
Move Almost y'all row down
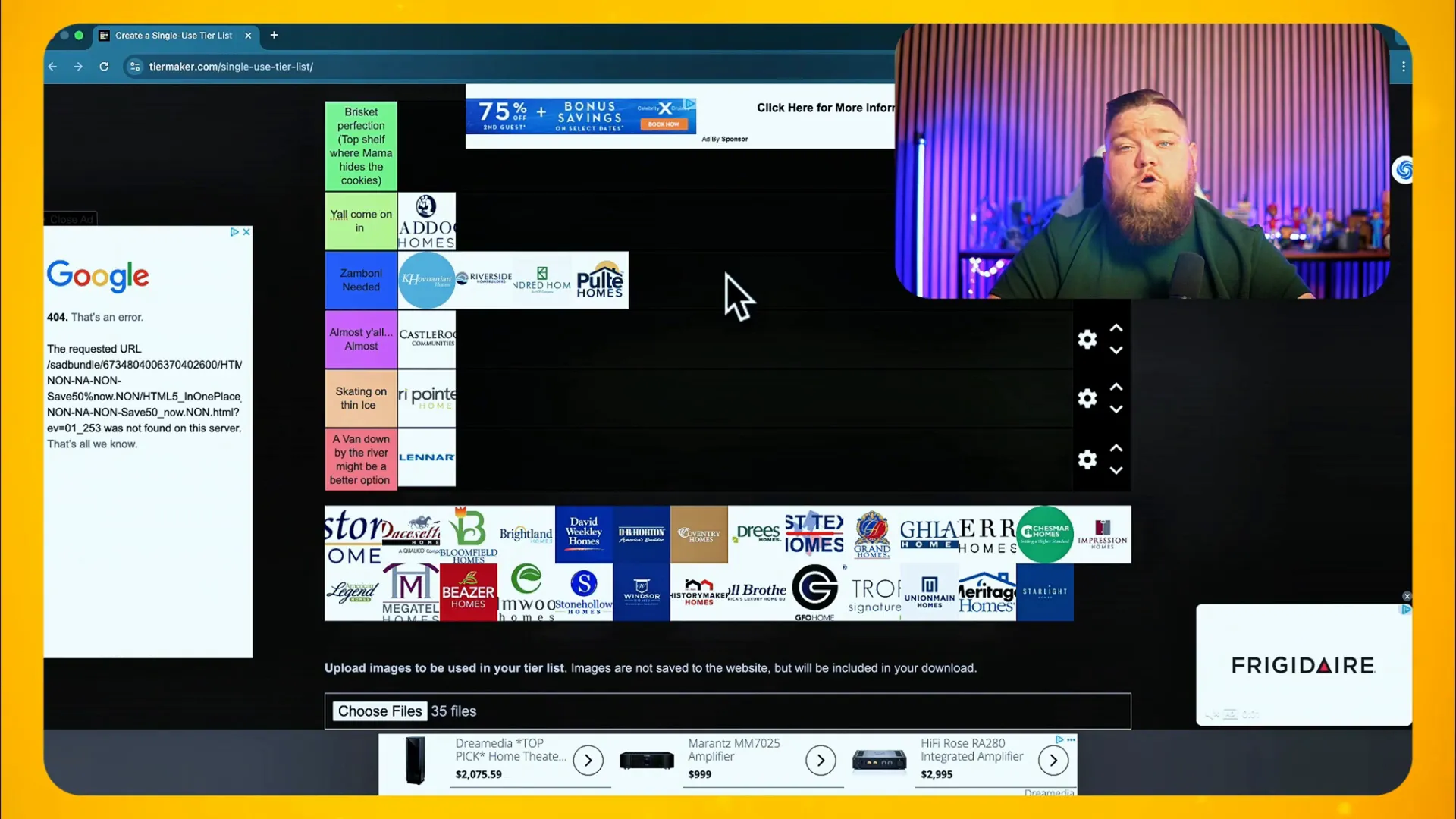(x=1116, y=350)
